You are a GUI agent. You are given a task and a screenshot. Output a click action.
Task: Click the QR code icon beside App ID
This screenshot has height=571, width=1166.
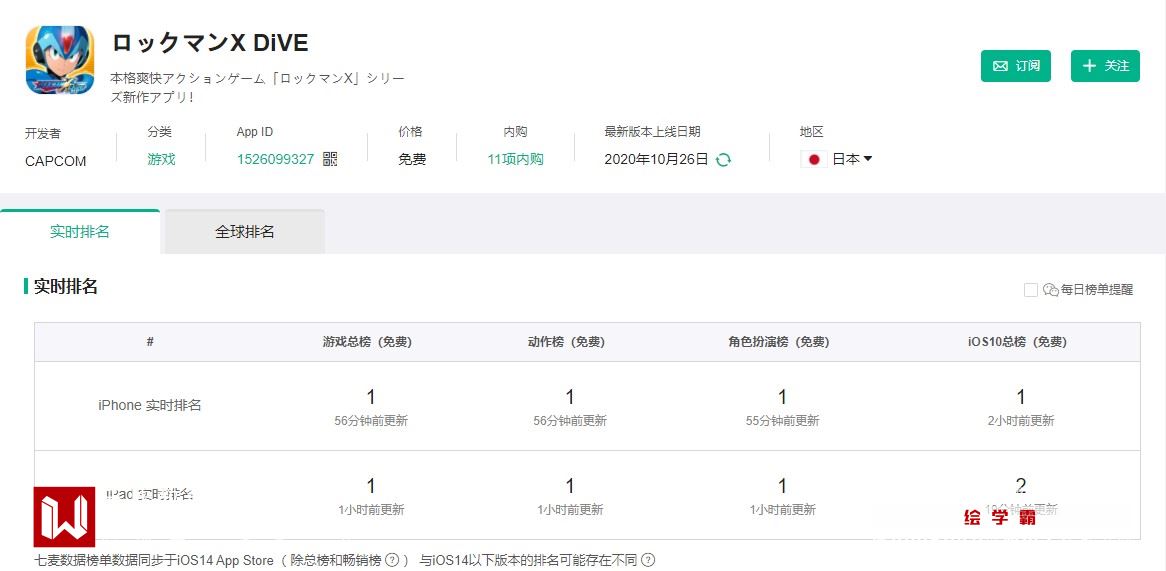pos(330,159)
